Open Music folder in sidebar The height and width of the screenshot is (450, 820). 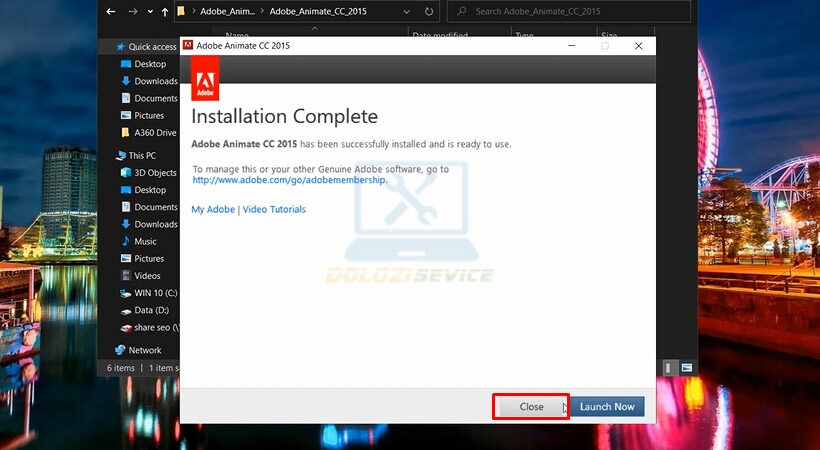(x=139, y=242)
